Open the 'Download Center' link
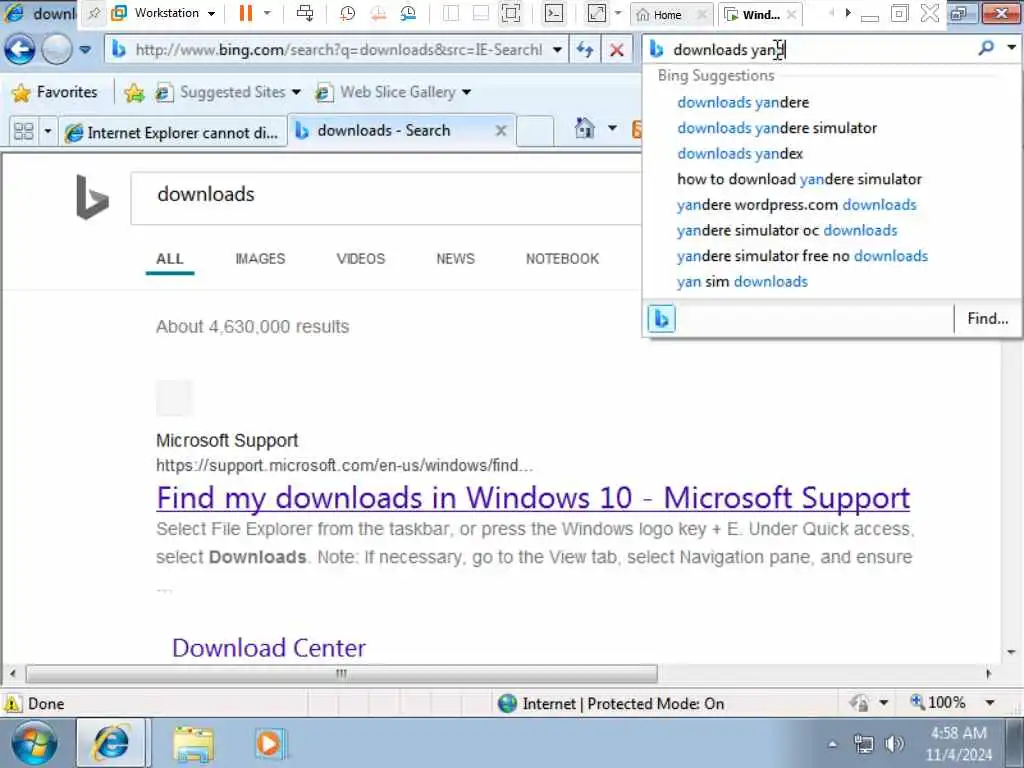This screenshot has width=1024, height=768. (269, 648)
